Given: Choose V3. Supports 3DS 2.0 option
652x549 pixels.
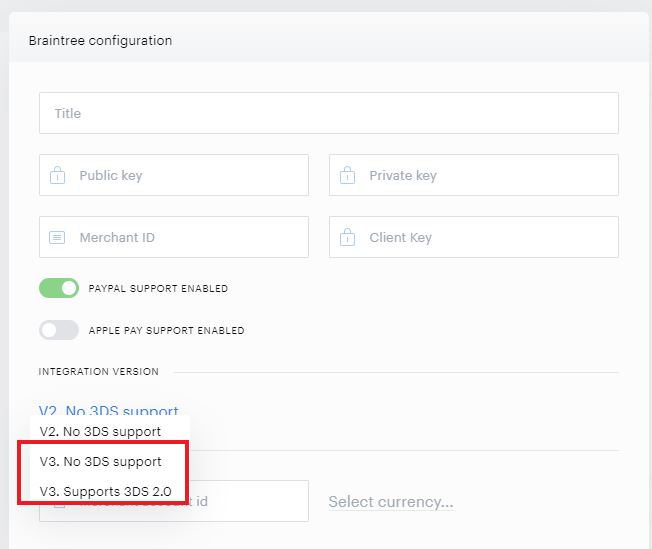Looking at the screenshot, I should 106,492.
